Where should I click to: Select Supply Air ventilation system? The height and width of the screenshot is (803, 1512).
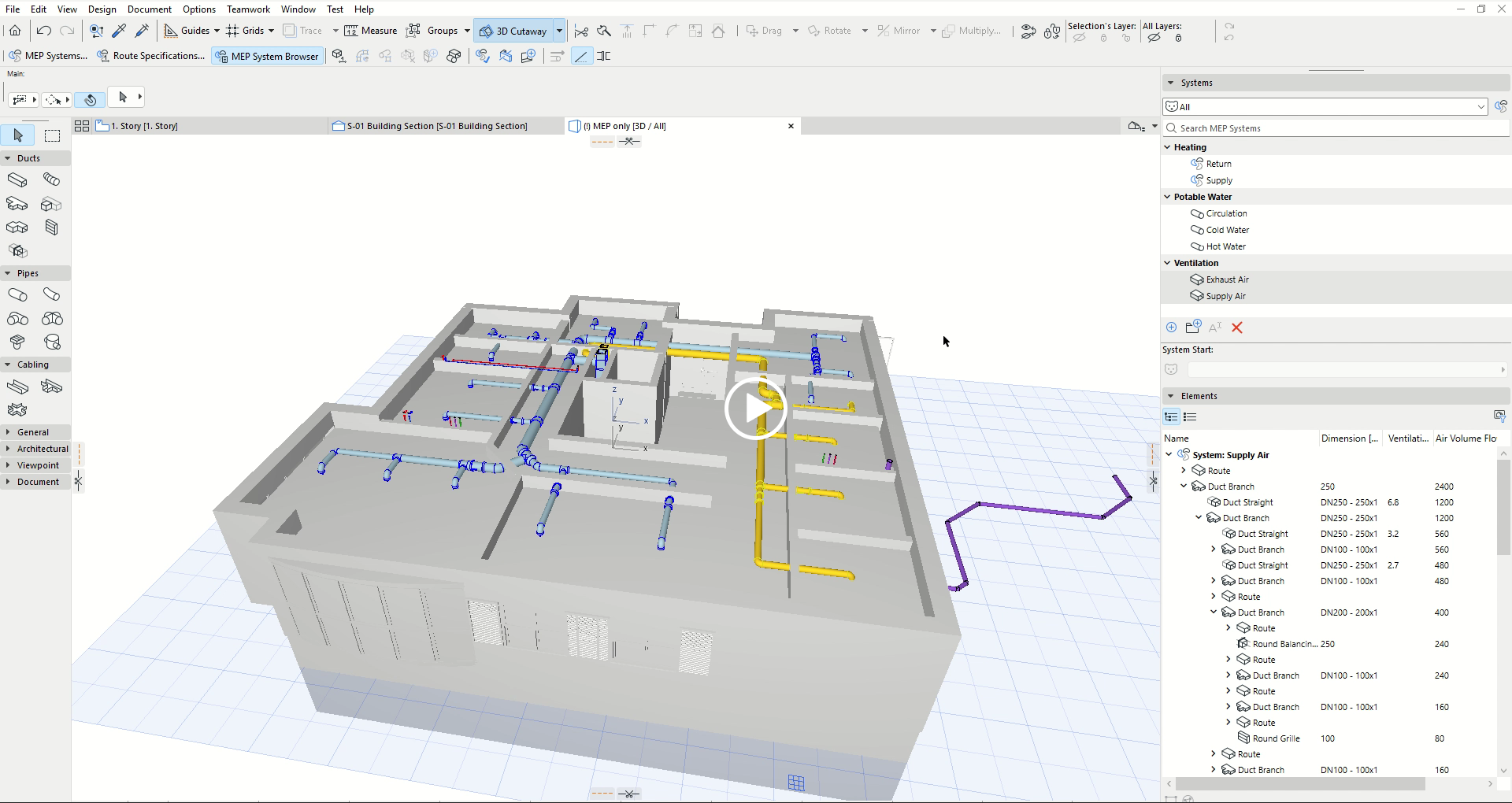click(x=1225, y=296)
